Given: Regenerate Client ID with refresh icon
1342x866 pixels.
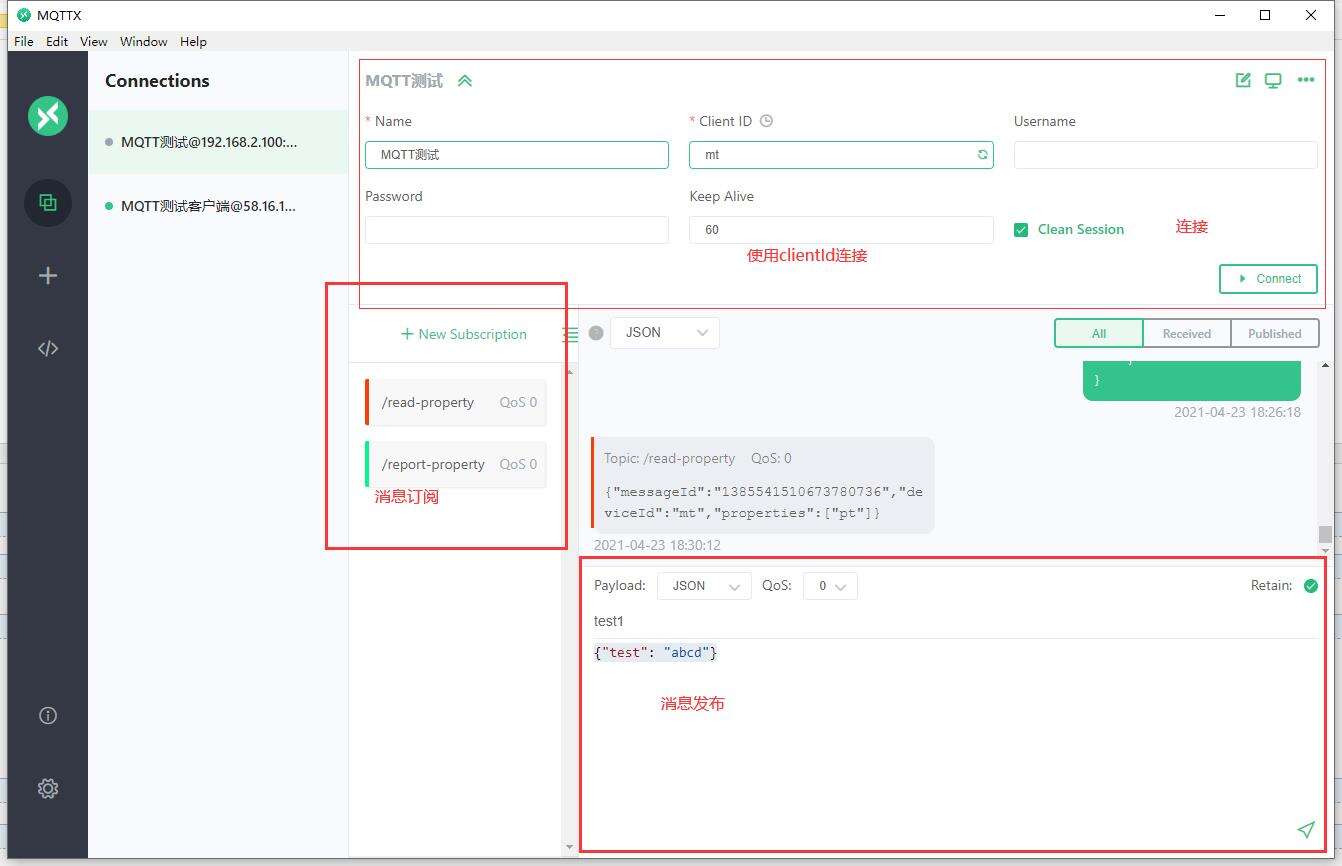Looking at the screenshot, I should coord(982,155).
